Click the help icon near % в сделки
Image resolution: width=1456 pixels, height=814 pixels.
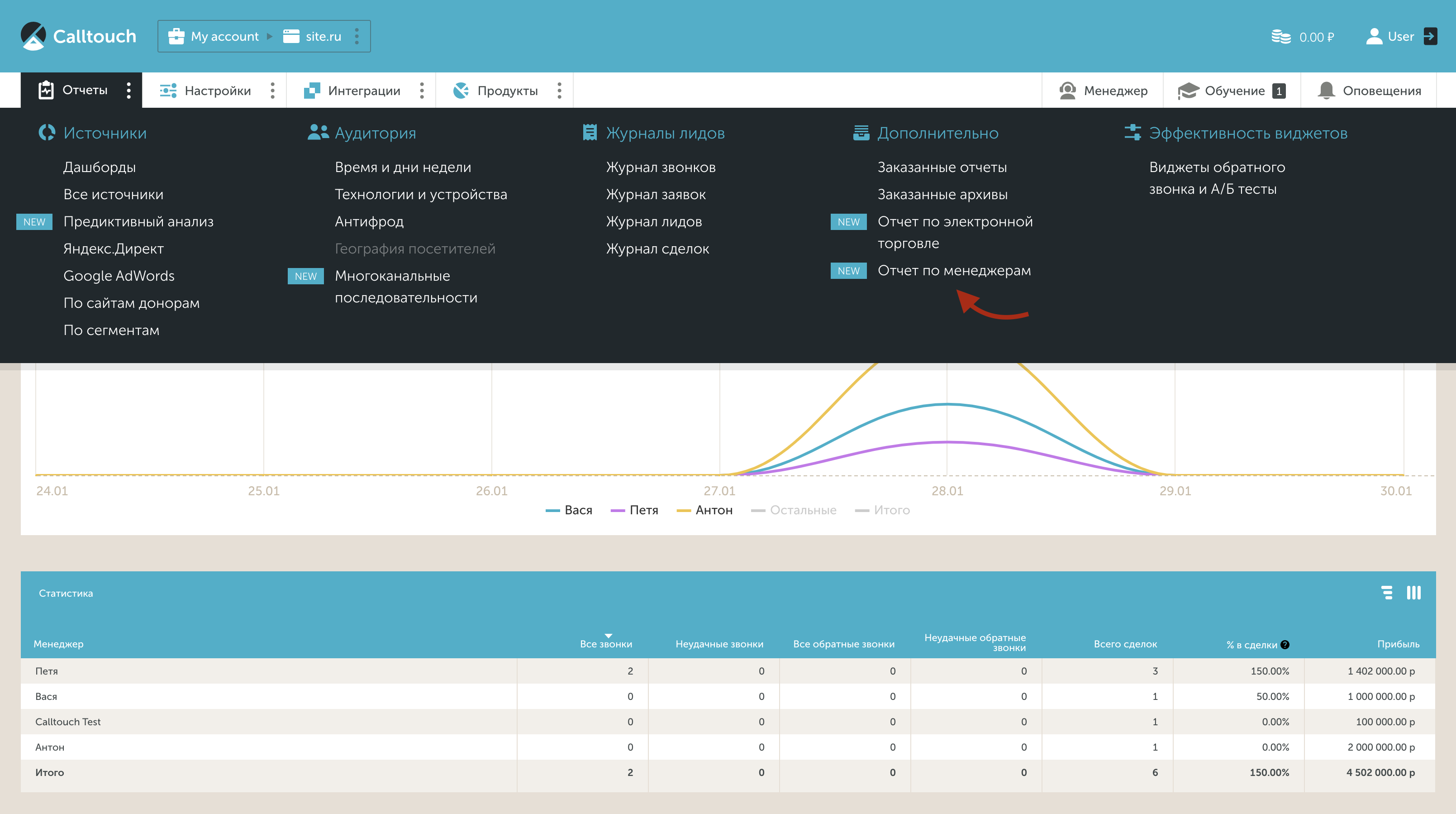pos(1285,645)
